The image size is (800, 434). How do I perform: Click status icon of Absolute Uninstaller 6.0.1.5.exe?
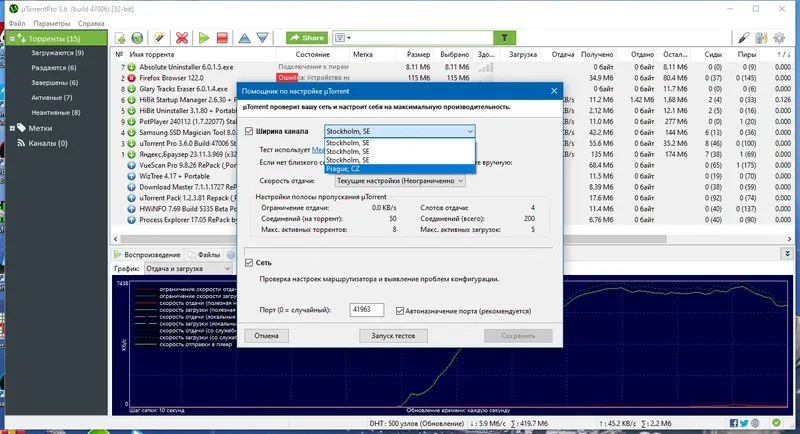pyautogui.click(x=132, y=67)
